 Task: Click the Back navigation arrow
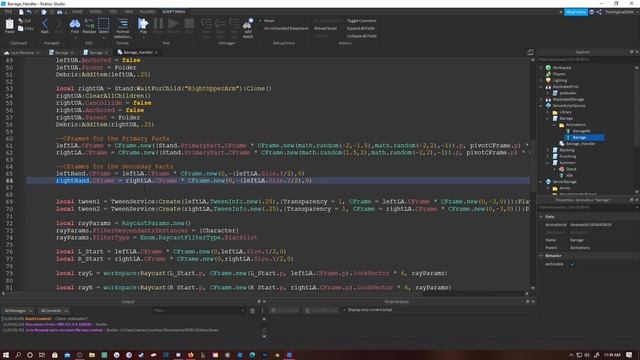[x=45, y=25]
